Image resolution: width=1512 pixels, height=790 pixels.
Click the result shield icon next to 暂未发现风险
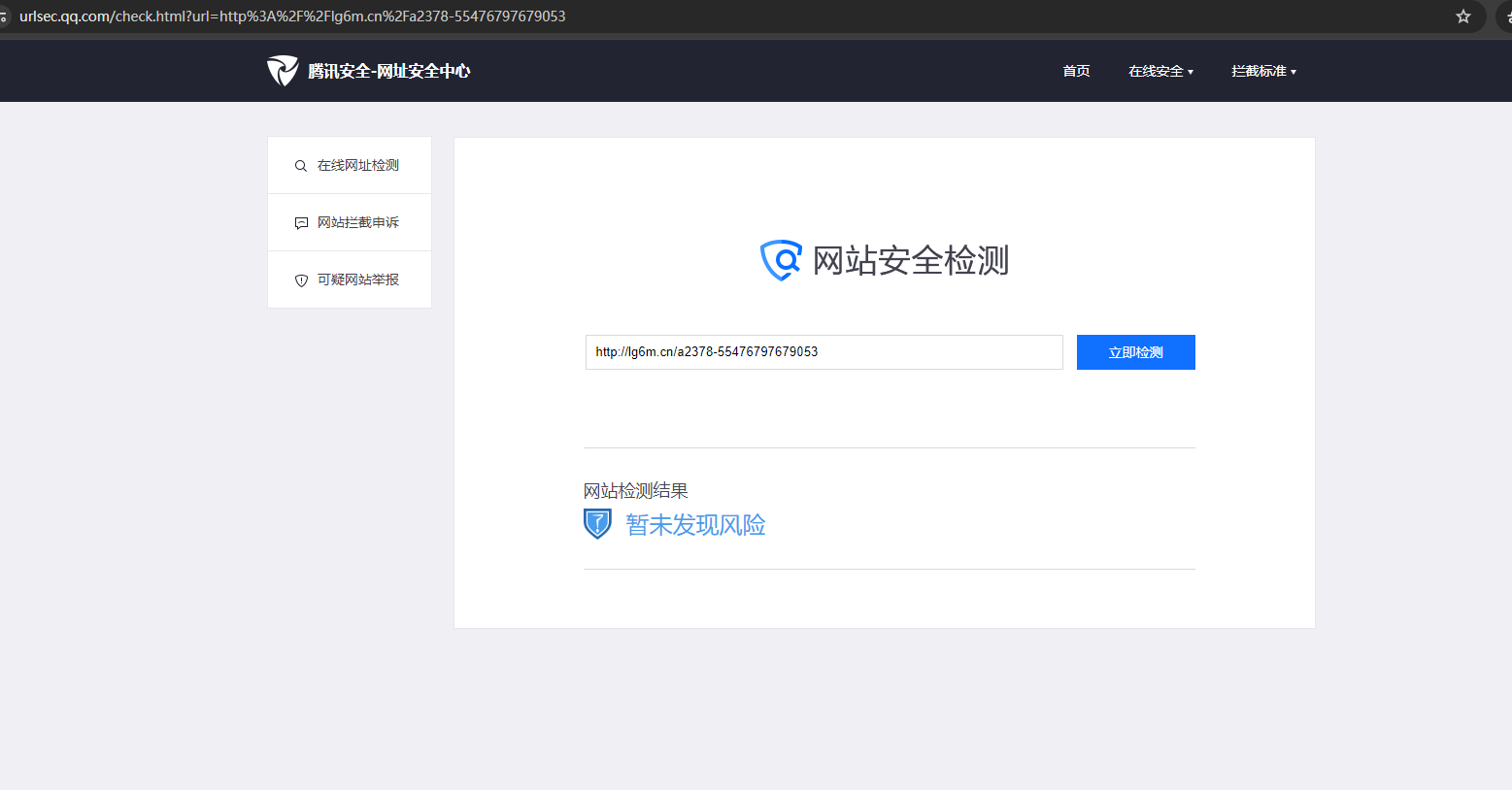[x=597, y=524]
